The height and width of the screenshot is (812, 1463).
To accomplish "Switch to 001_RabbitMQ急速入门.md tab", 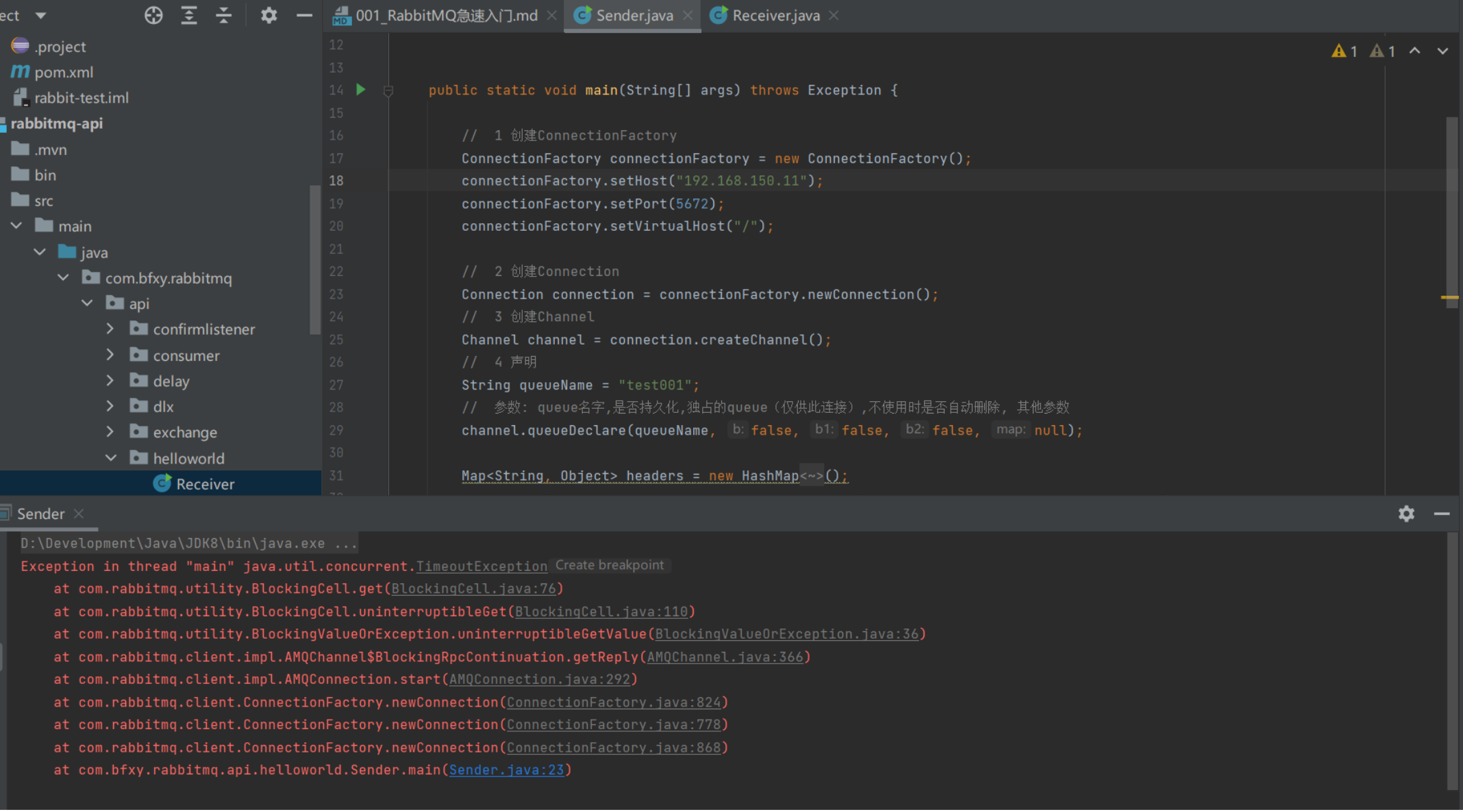I will (446, 15).
